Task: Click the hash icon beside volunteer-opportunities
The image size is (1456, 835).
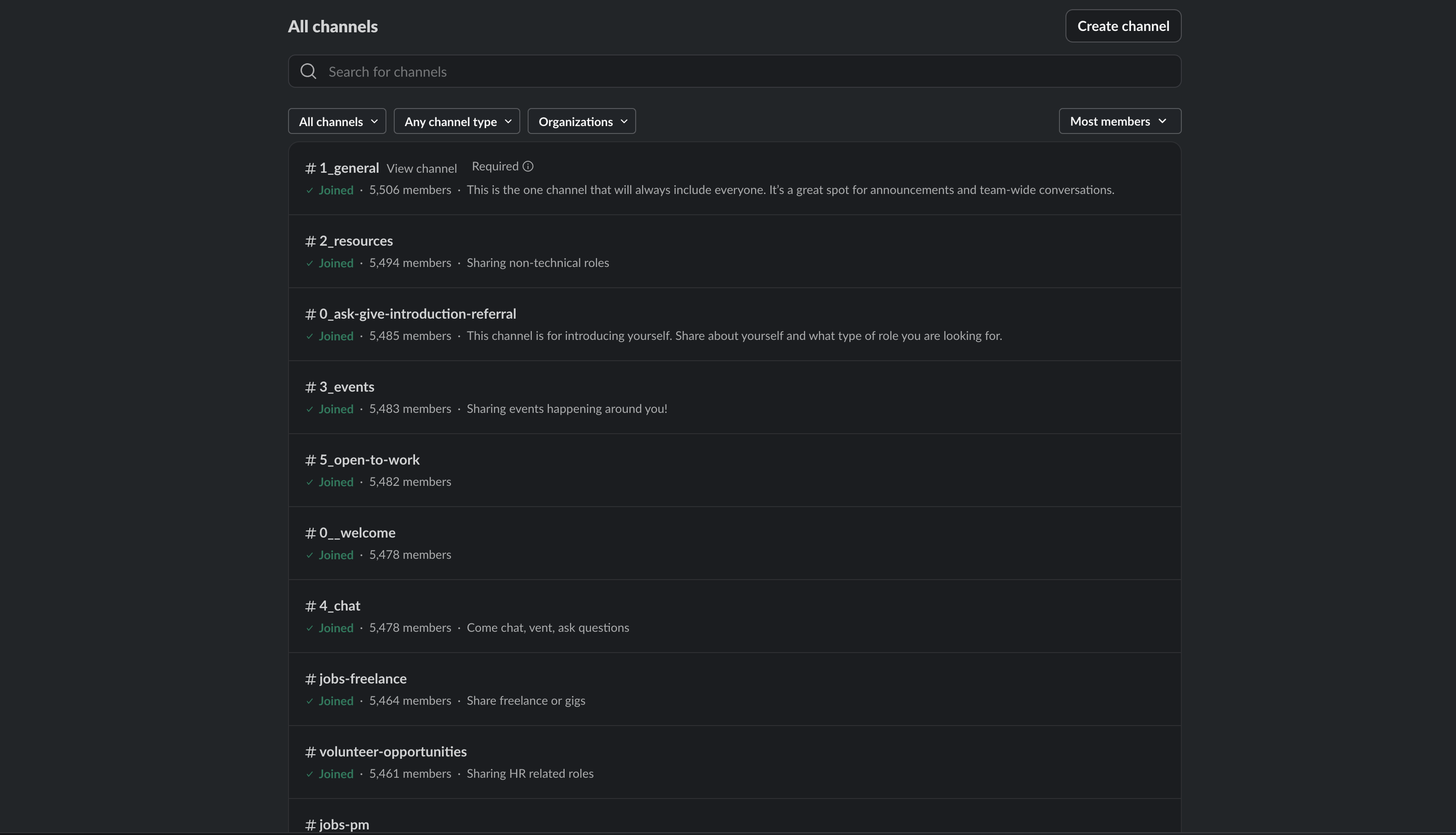Action: 311,752
